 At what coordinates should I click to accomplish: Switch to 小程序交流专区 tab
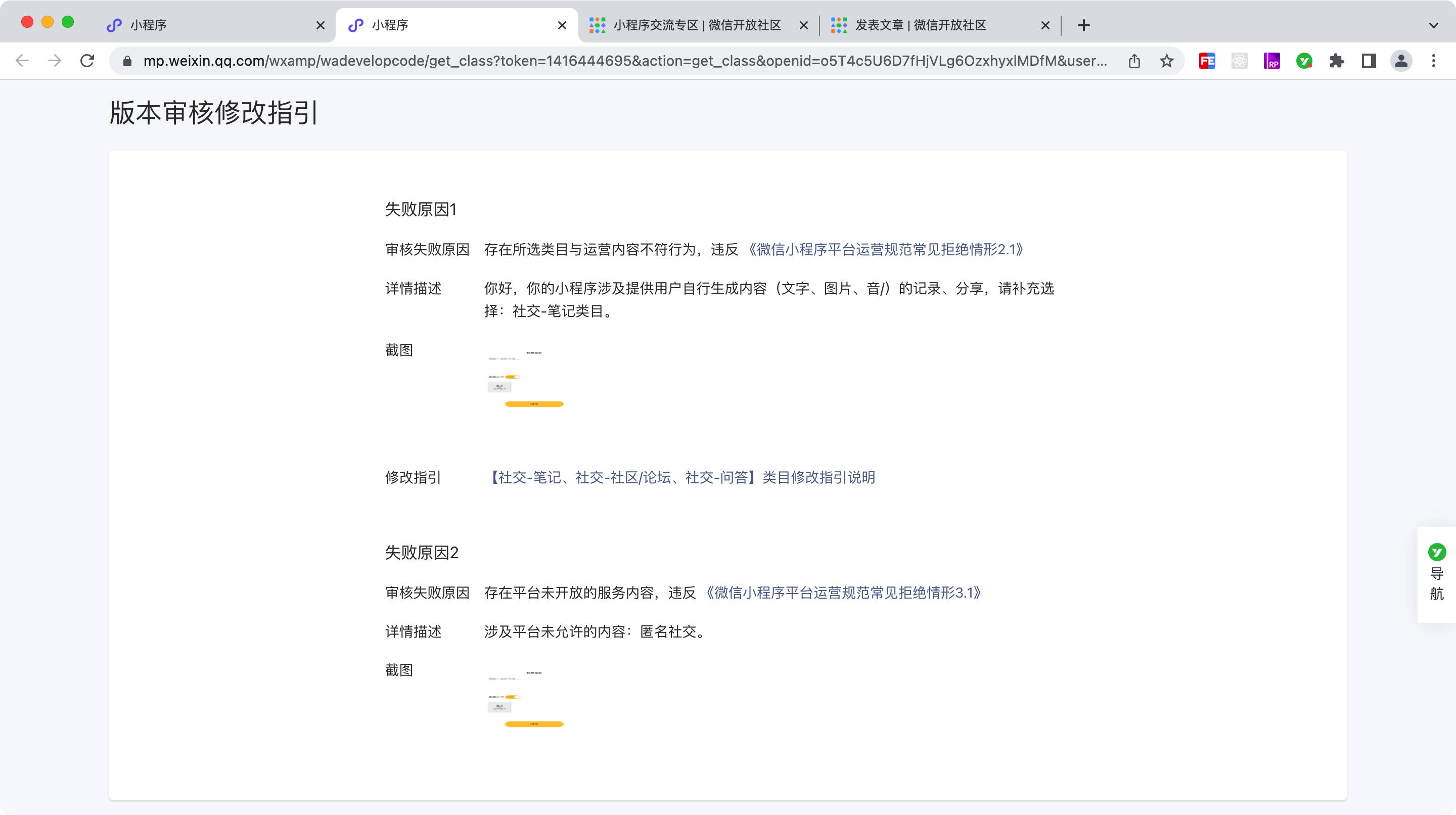[x=696, y=25]
